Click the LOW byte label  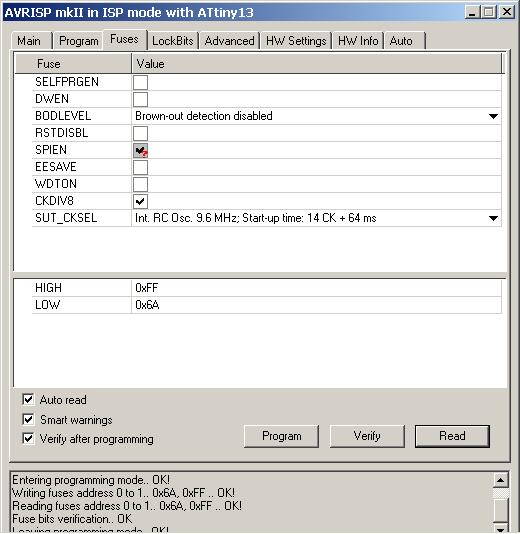click(47, 305)
